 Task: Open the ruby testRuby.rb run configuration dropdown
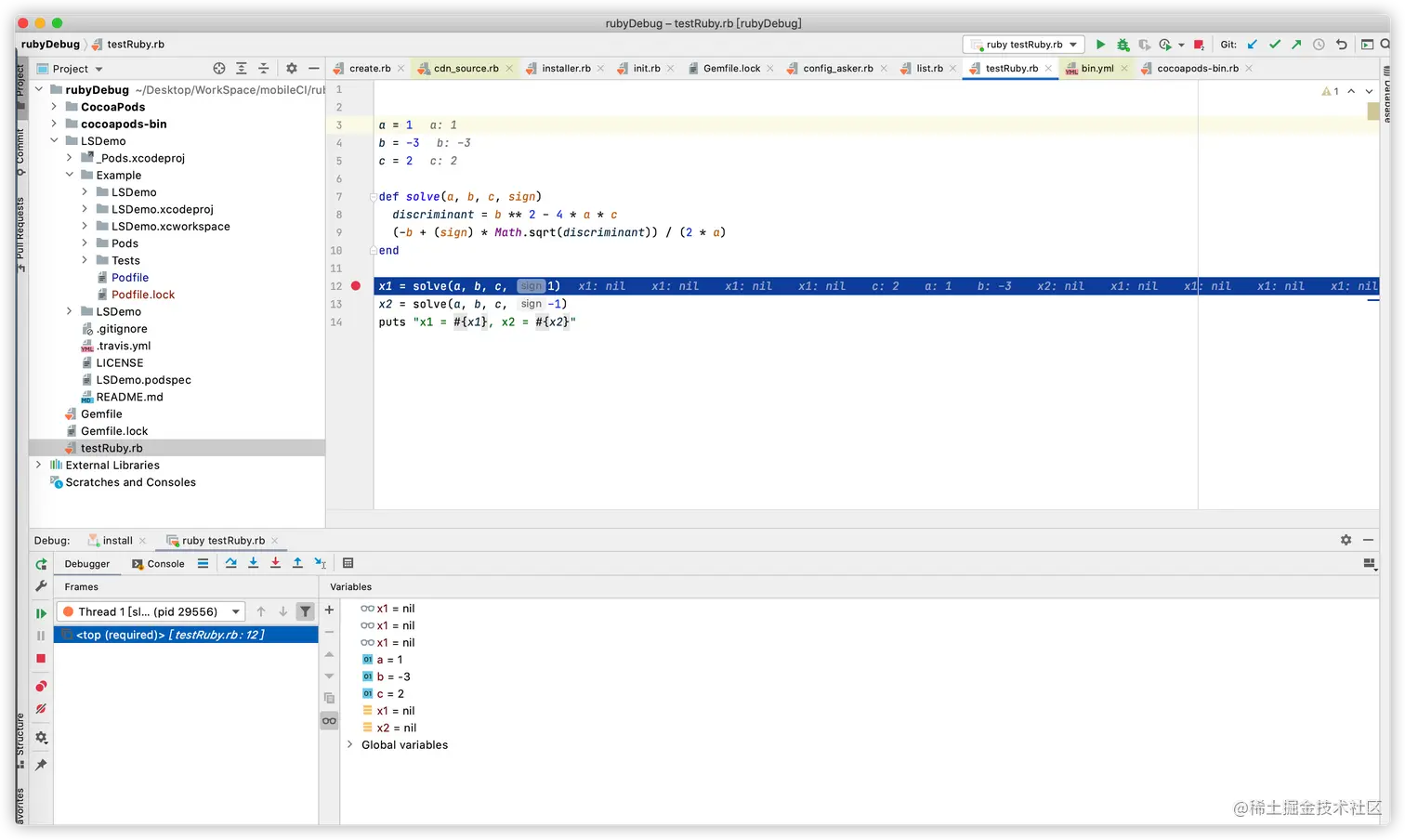pos(1025,45)
